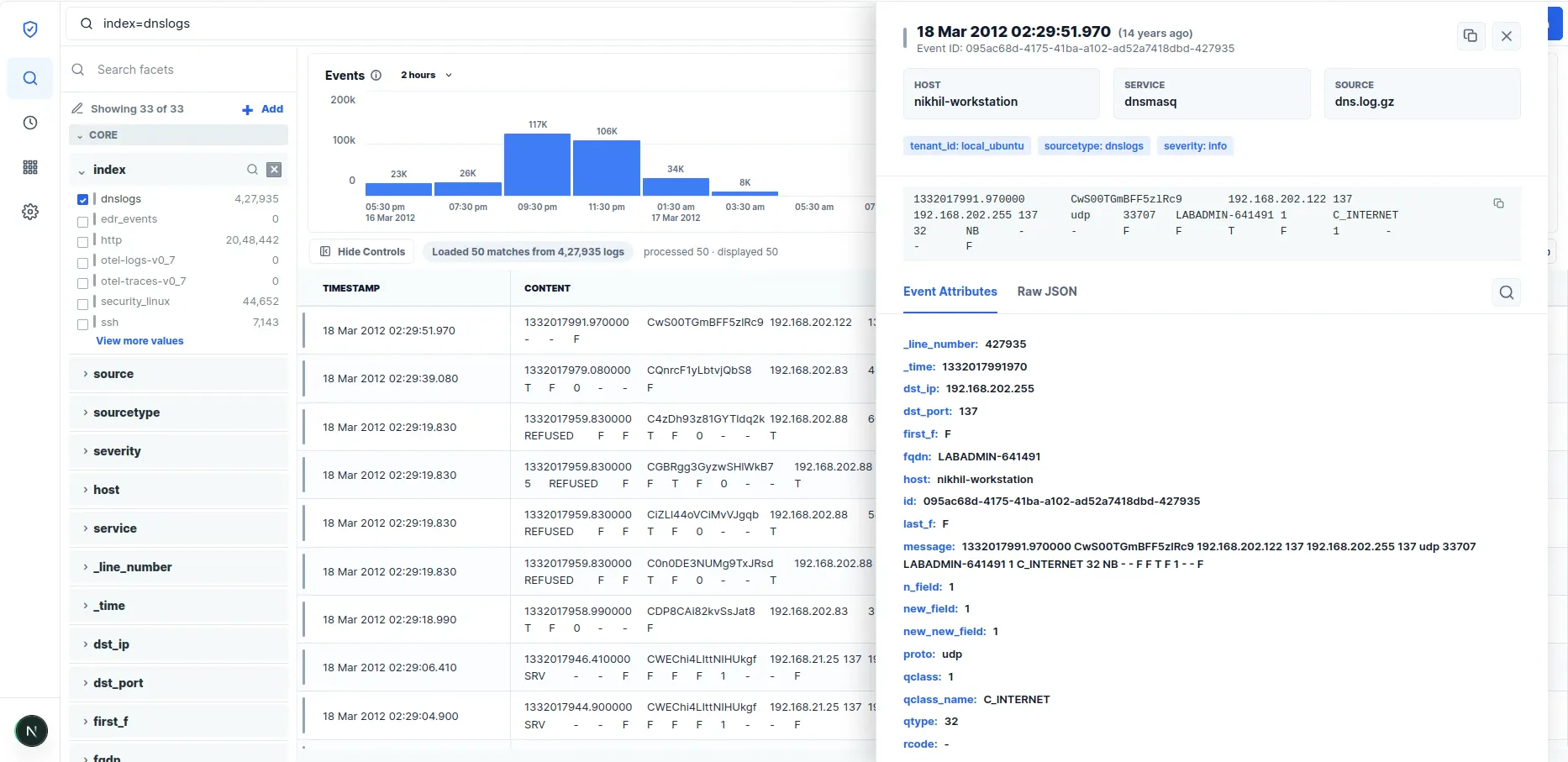Click the 117K histogram bar

click(537, 165)
